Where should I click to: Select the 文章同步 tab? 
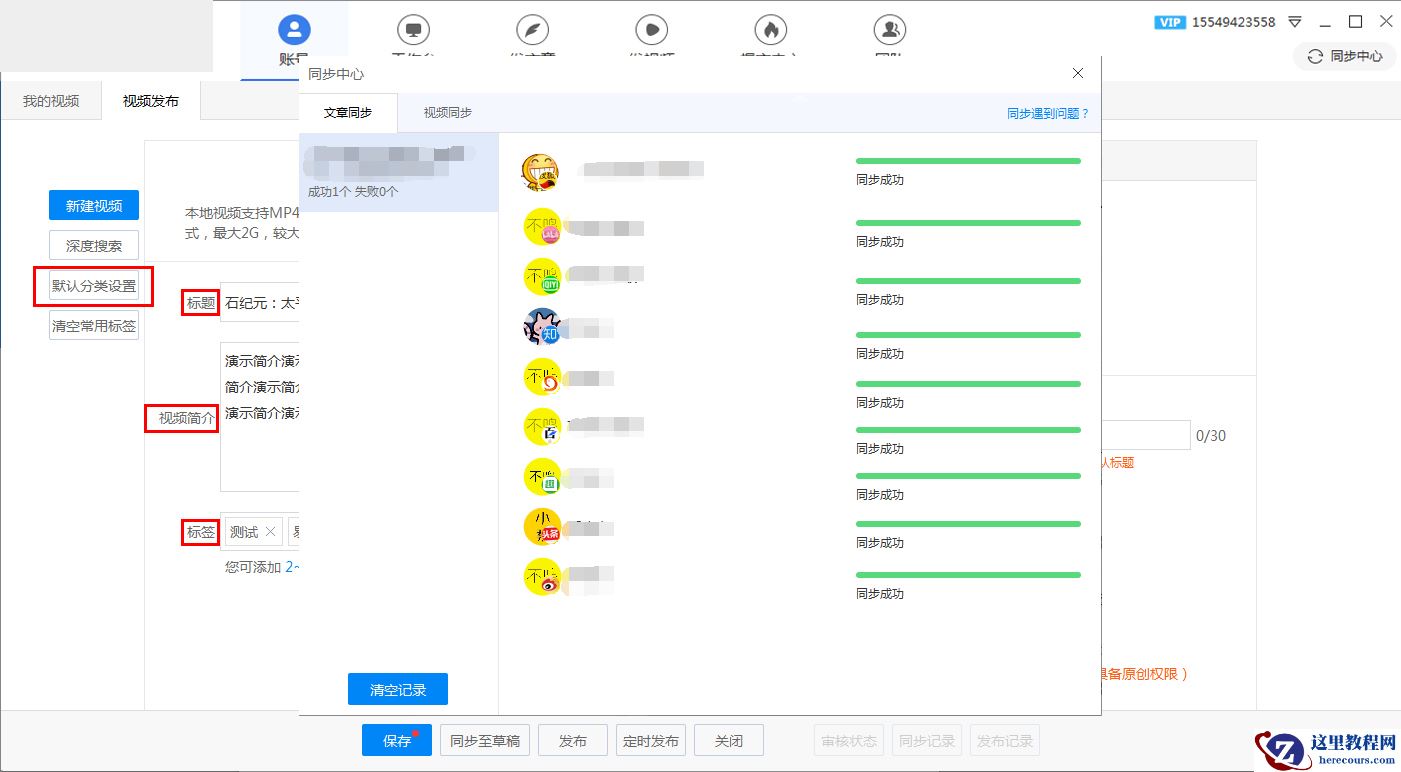coord(348,113)
